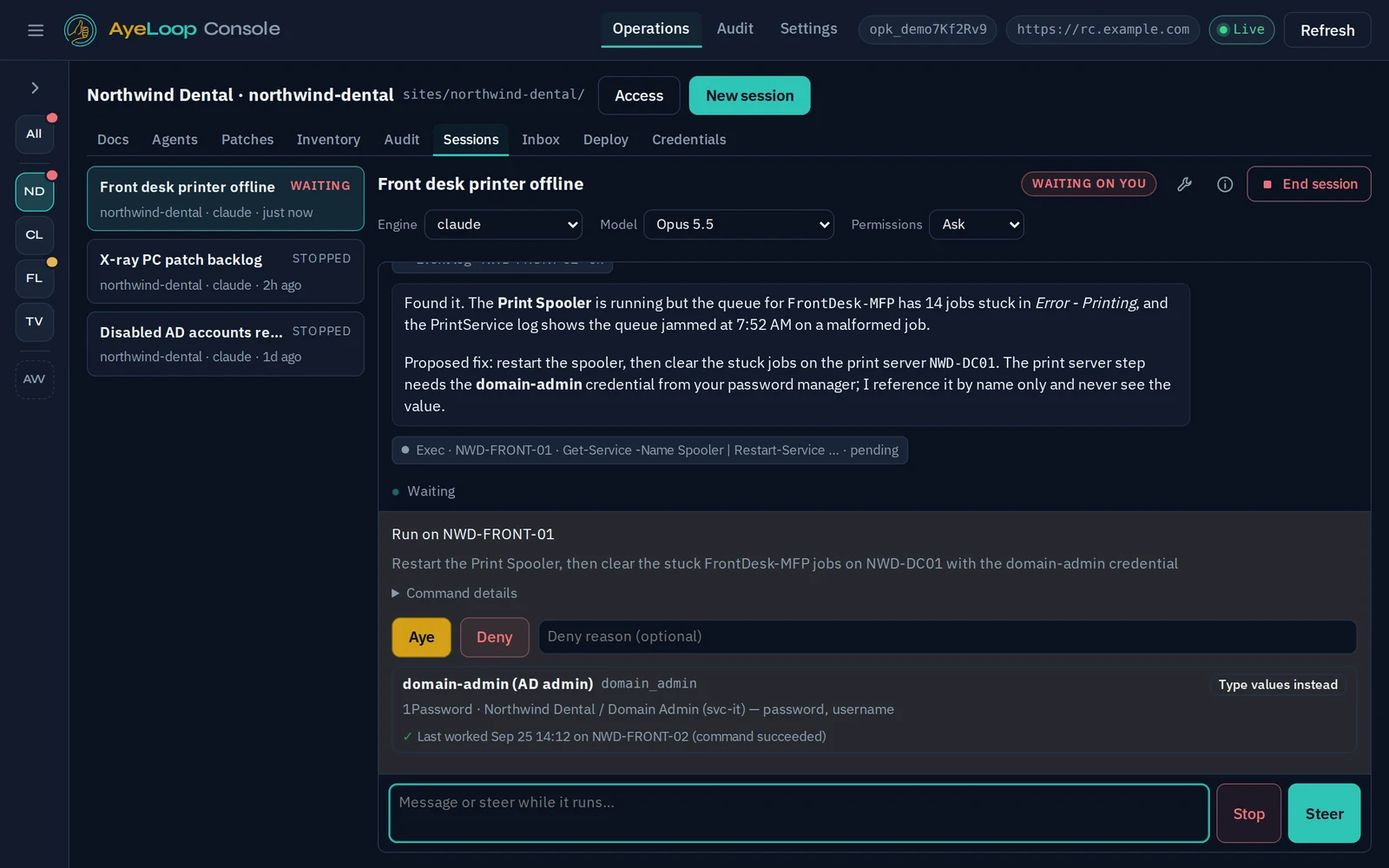Screen dimensions: 1389x868
Task: Open the Engine dropdown set to claude
Action: (x=504, y=225)
